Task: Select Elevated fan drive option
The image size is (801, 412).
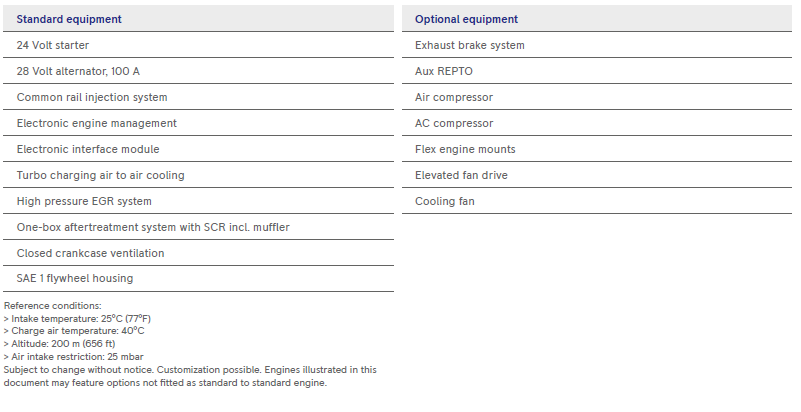Action: click(x=597, y=175)
